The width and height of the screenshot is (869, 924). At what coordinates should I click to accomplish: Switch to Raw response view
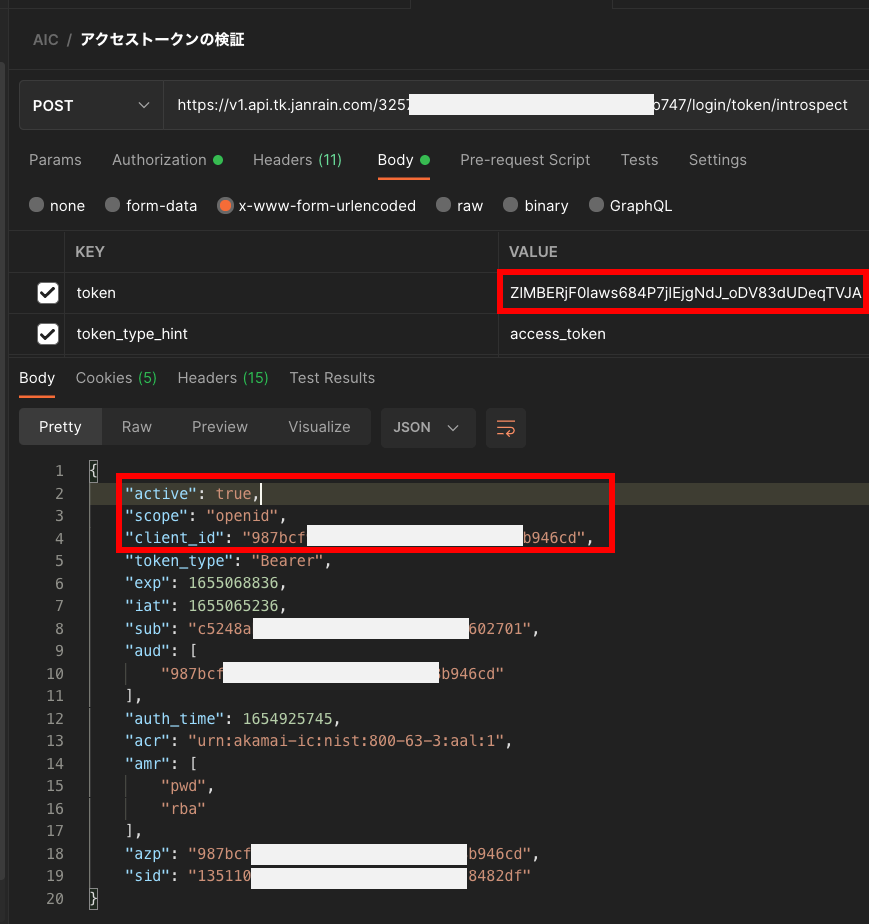[x=137, y=427]
